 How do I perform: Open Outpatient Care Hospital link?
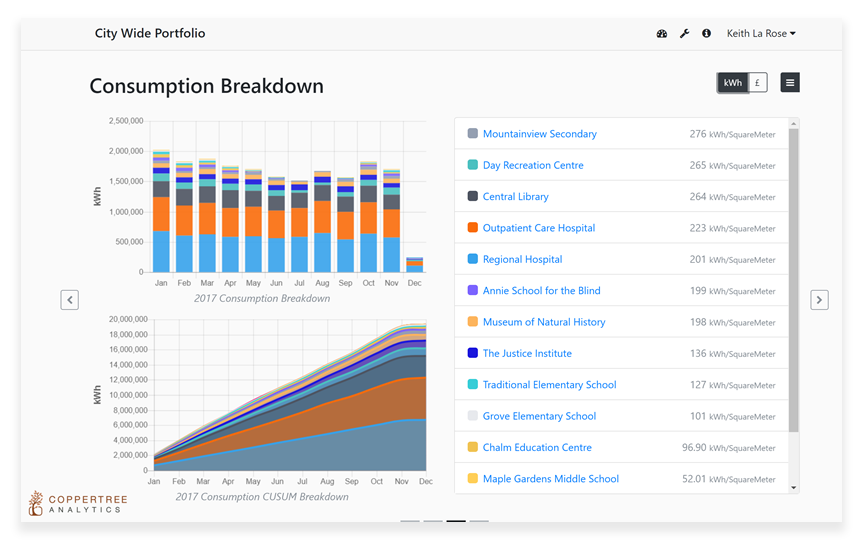click(539, 228)
